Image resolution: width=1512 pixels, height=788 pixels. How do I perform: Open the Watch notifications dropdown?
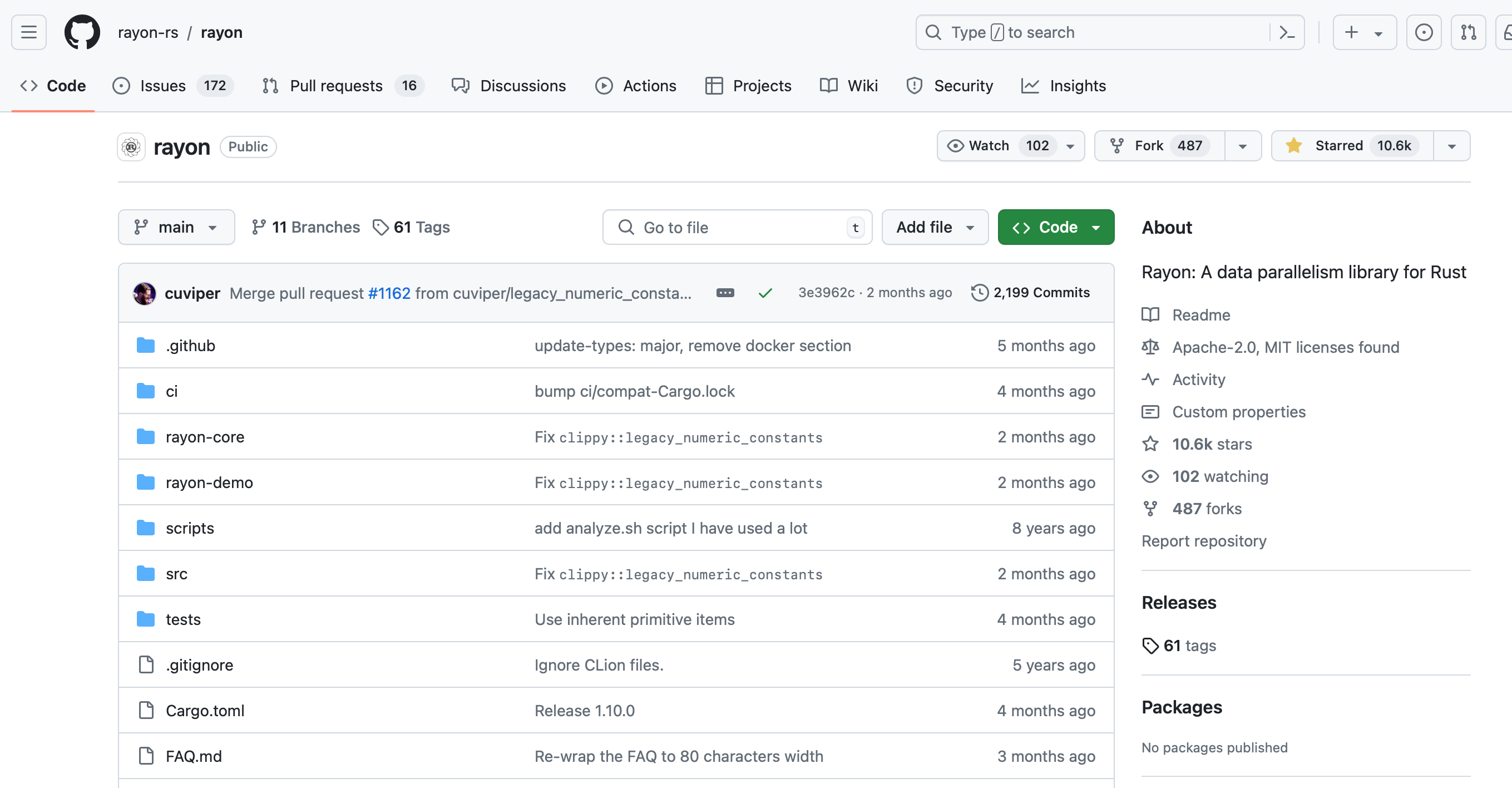click(x=1010, y=146)
